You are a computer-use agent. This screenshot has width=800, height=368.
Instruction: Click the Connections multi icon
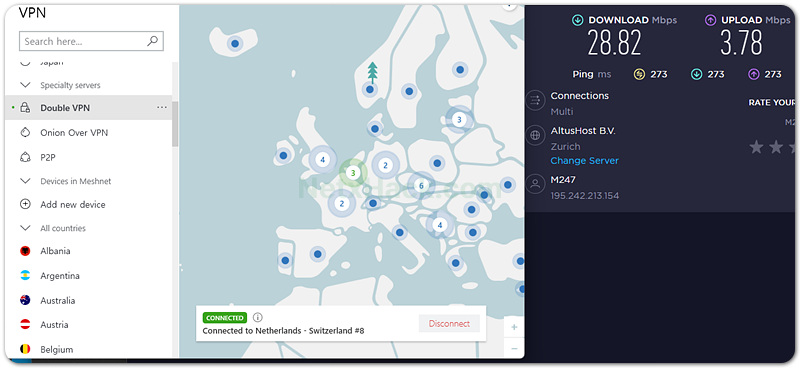tap(535, 100)
